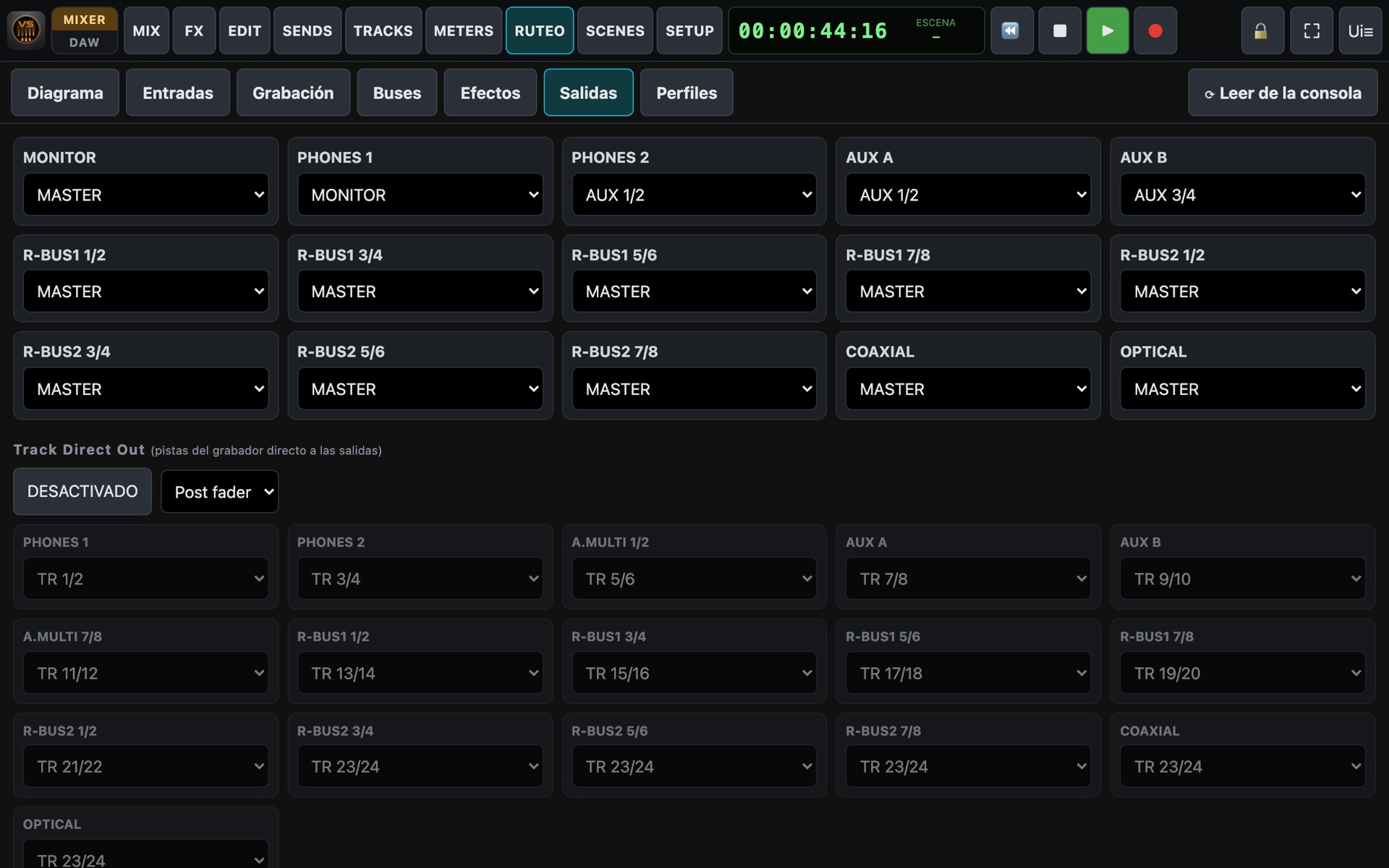Open the FX section

point(194,30)
